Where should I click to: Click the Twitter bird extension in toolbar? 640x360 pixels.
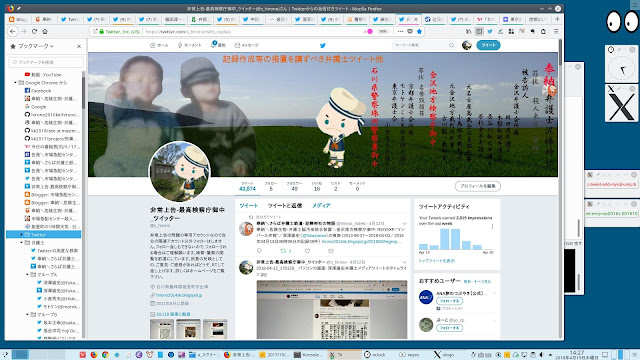pos(490,31)
